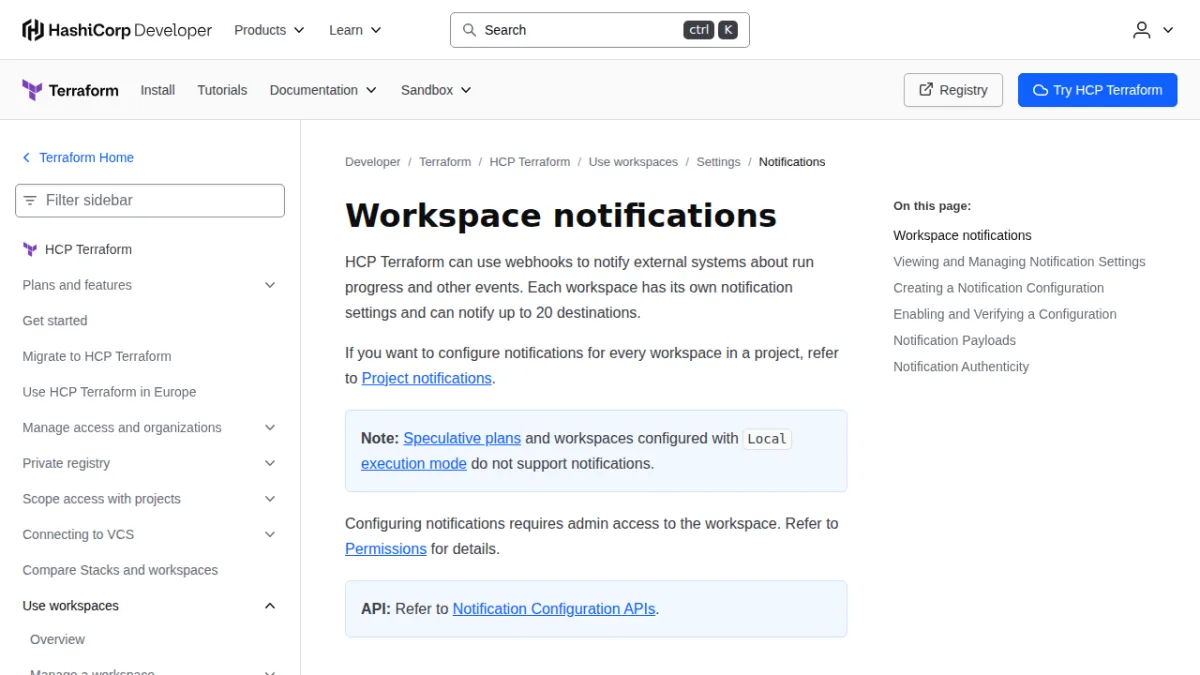Go to Developer breadcrumb
1200x675 pixels.
point(373,162)
